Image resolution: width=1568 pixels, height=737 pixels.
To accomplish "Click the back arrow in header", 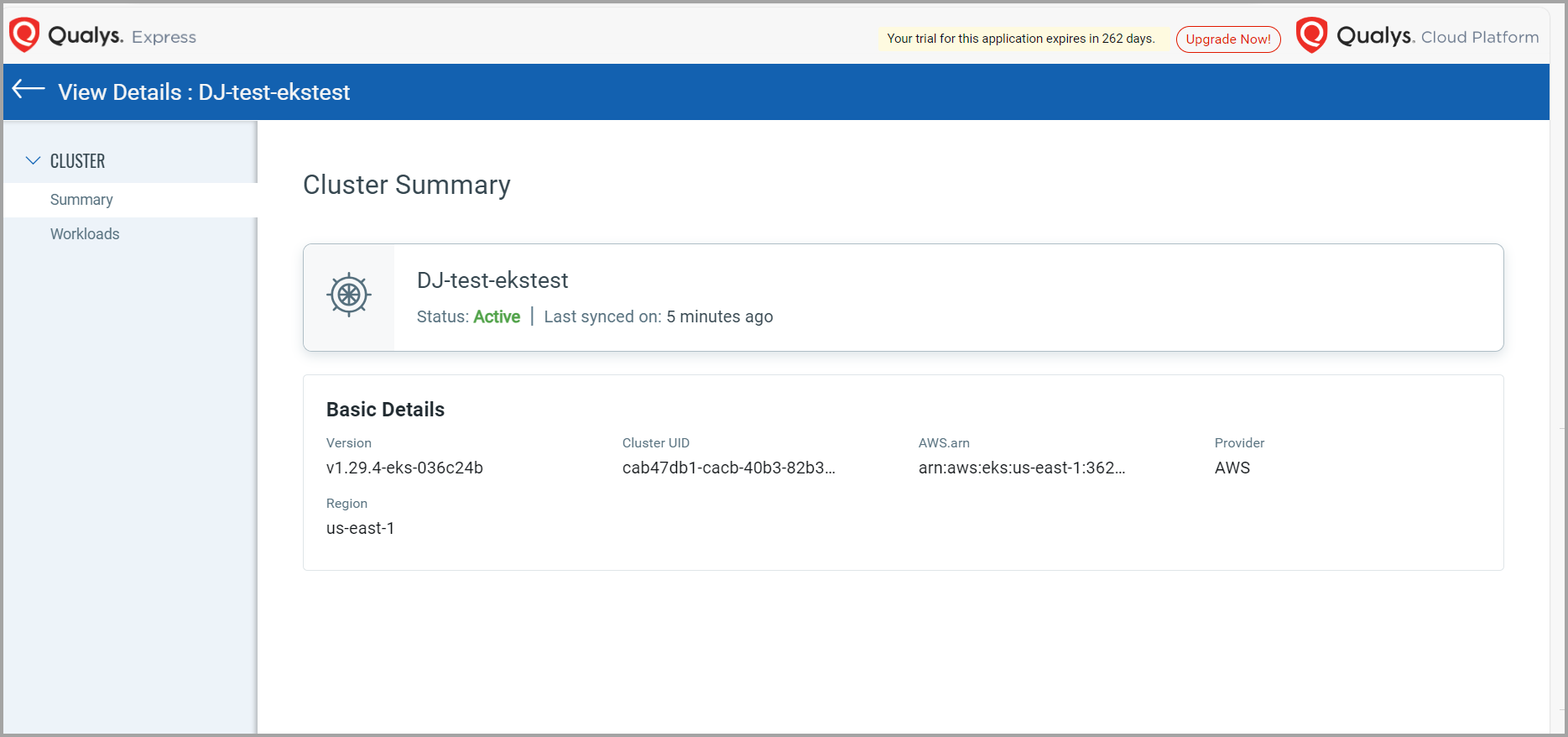I will click(x=29, y=90).
